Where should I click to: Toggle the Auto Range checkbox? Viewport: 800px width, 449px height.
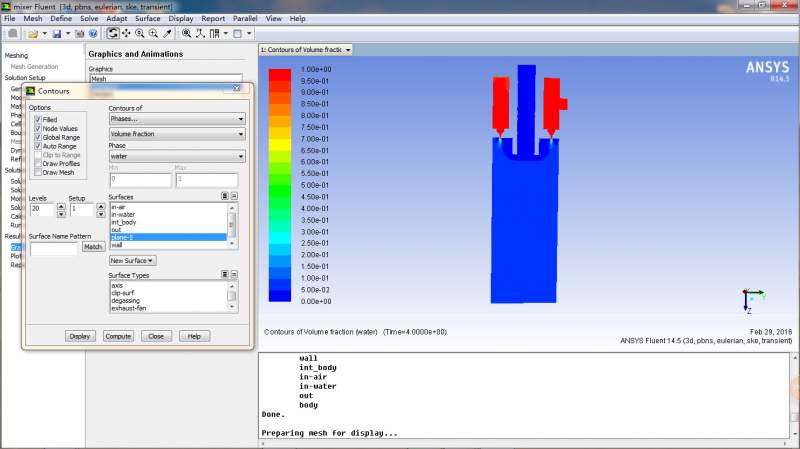pyautogui.click(x=38, y=146)
